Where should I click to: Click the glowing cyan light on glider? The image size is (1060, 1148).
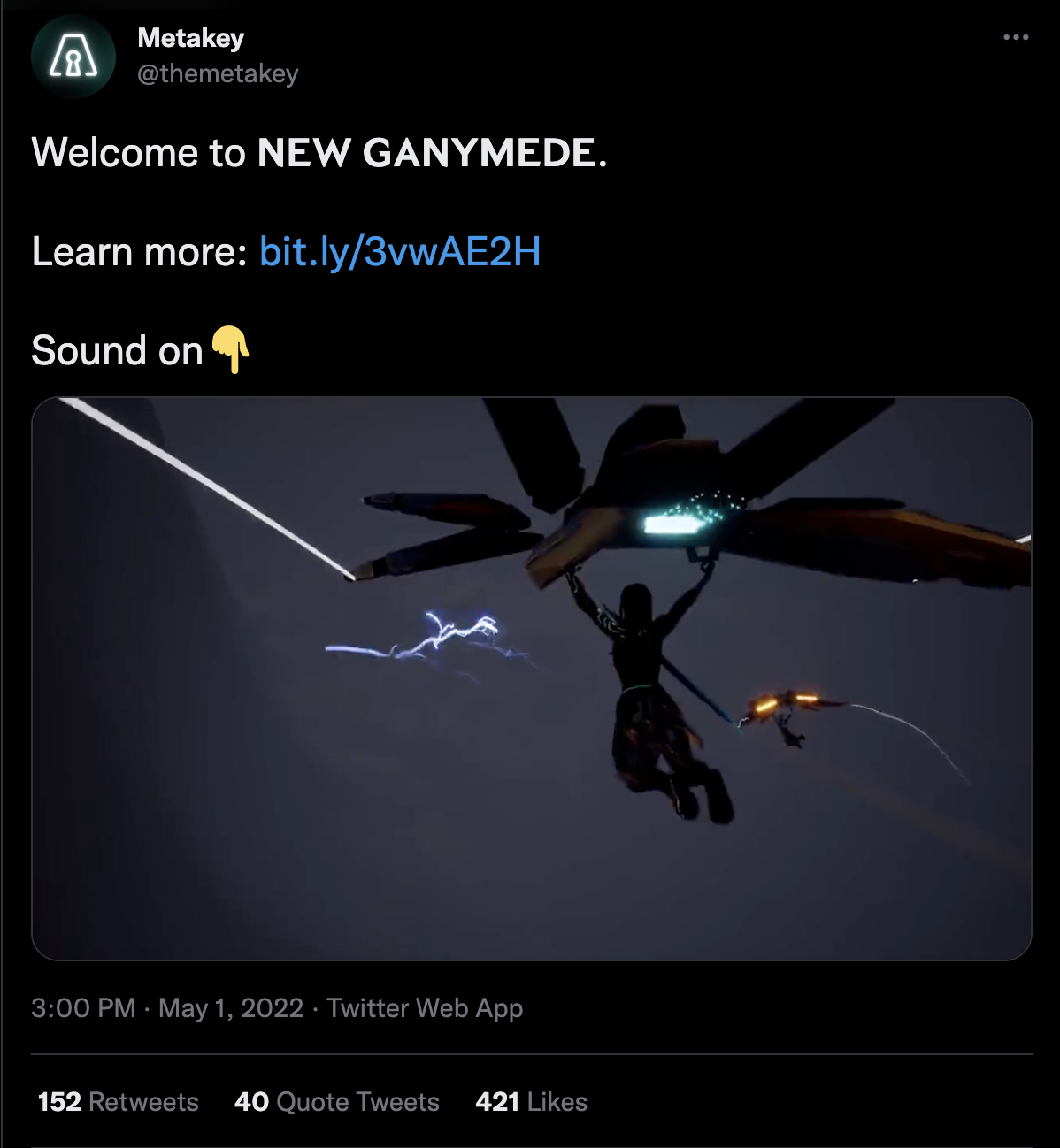coord(677,524)
